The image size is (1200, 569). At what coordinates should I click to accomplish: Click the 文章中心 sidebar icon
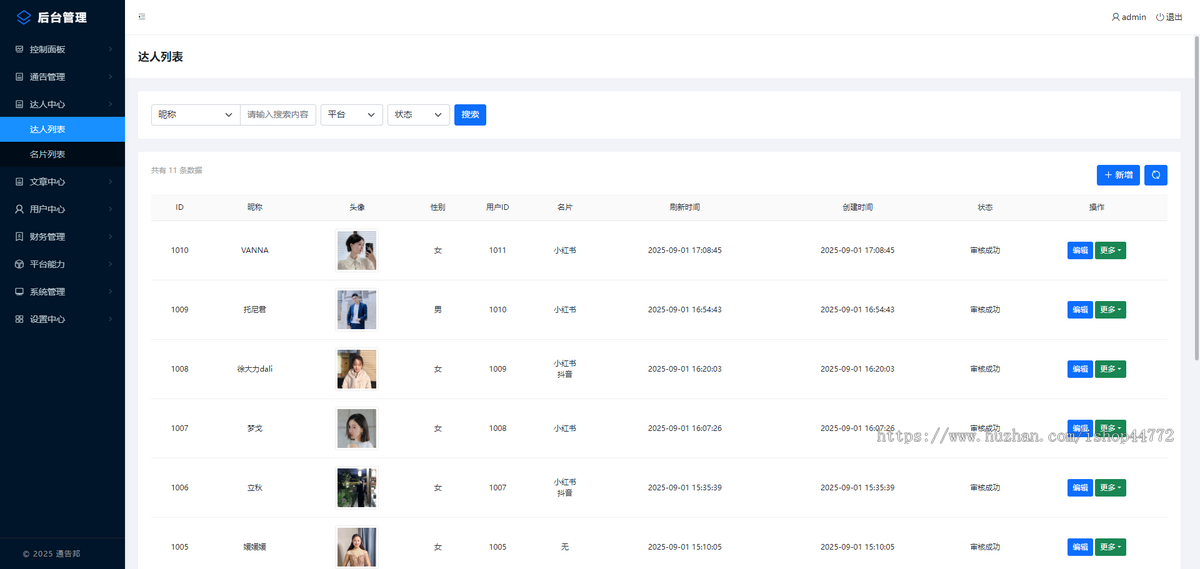19,182
